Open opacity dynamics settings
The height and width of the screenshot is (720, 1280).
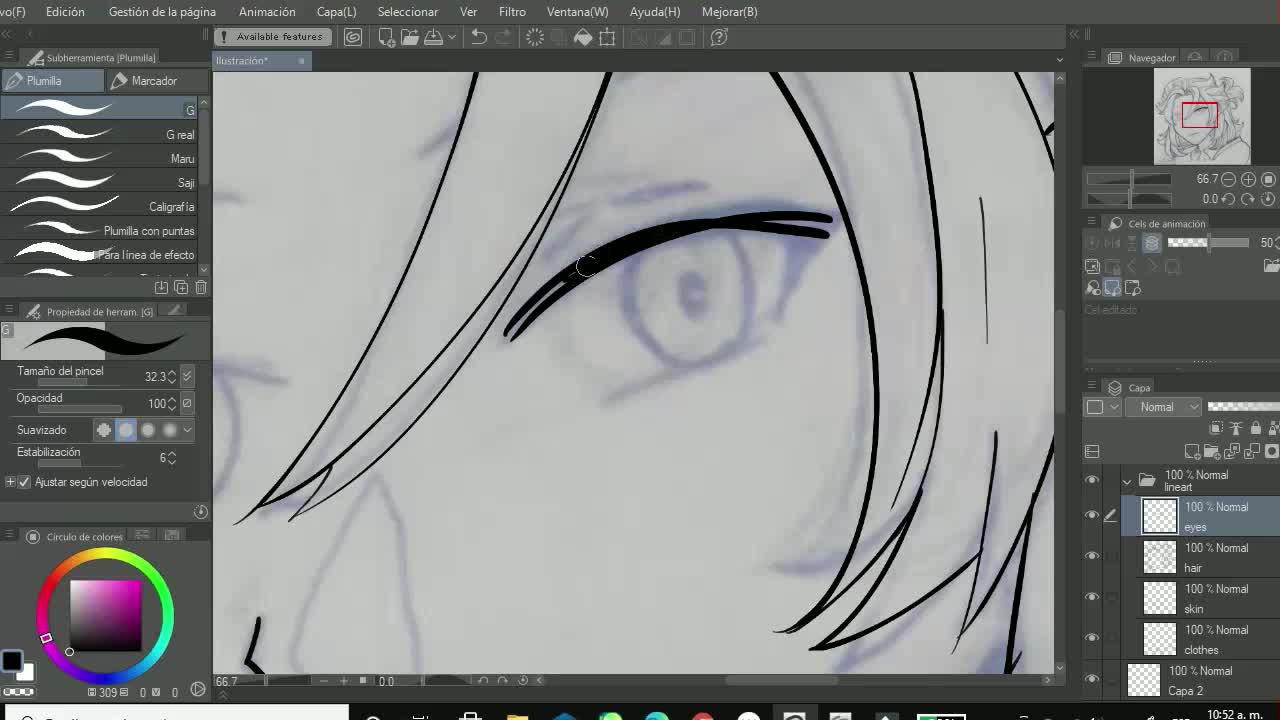(187, 403)
